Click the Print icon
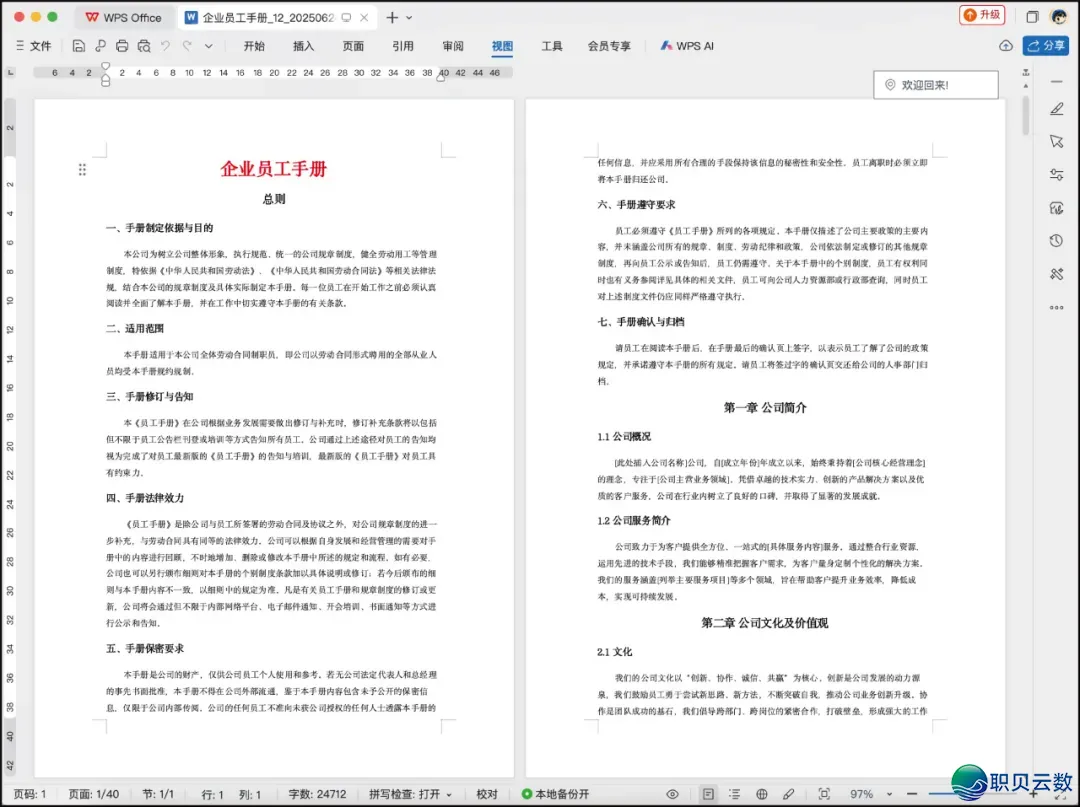Viewport: 1080px width, 807px height. click(x=122, y=46)
